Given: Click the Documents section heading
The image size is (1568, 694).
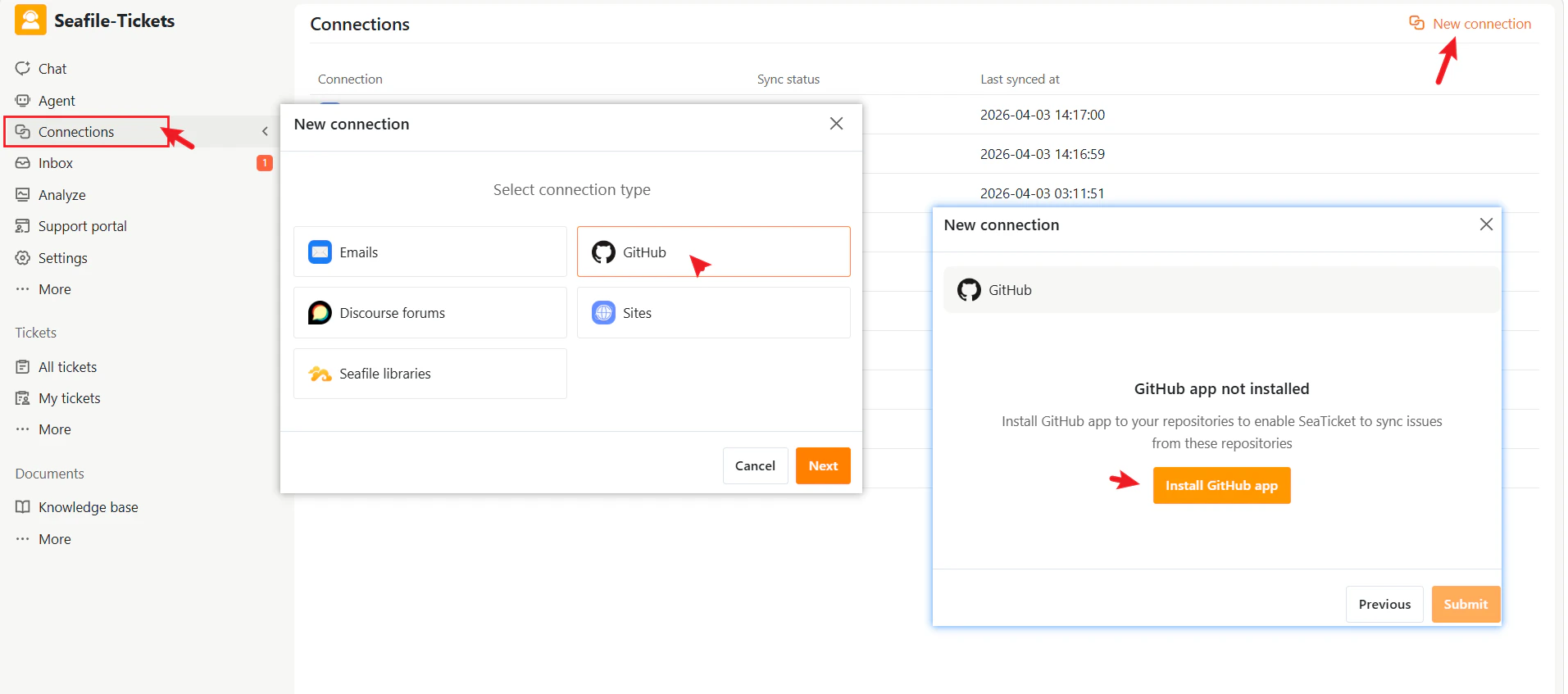Looking at the screenshot, I should [x=49, y=474].
